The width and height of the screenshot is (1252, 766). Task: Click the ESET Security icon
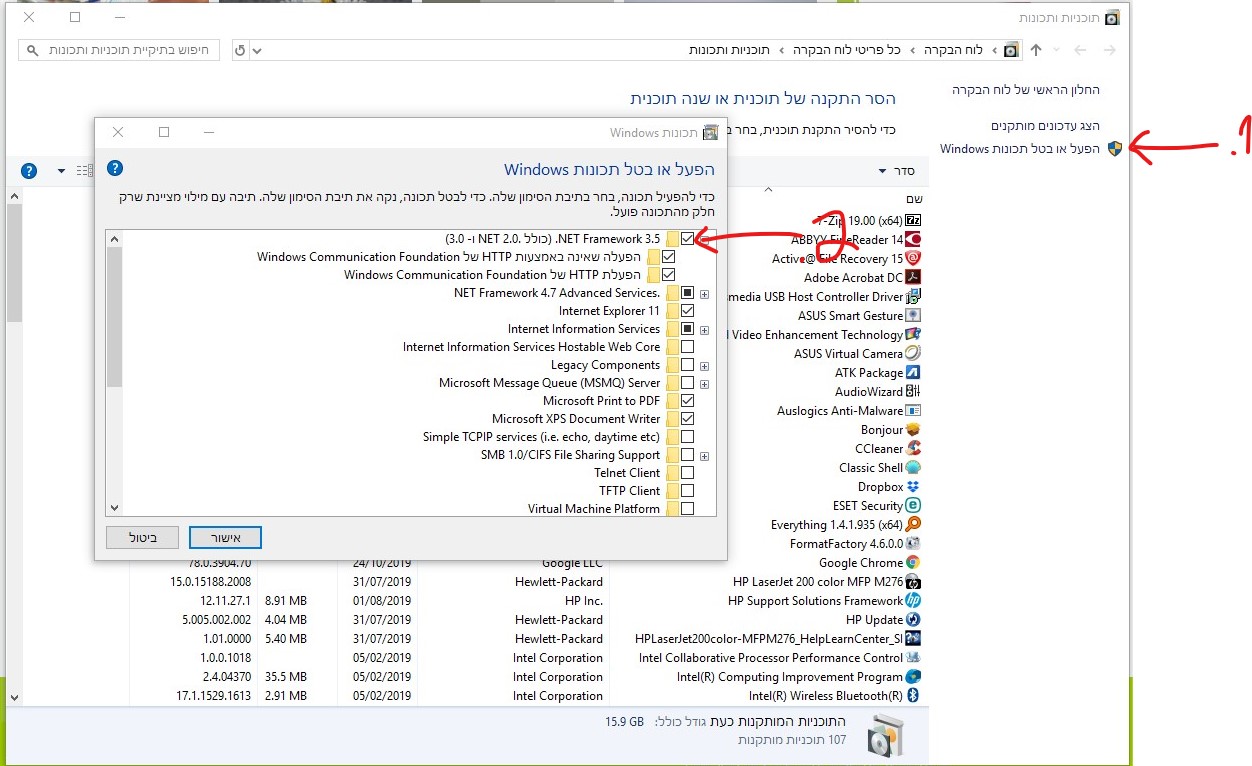pyautogui.click(x=913, y=505)
